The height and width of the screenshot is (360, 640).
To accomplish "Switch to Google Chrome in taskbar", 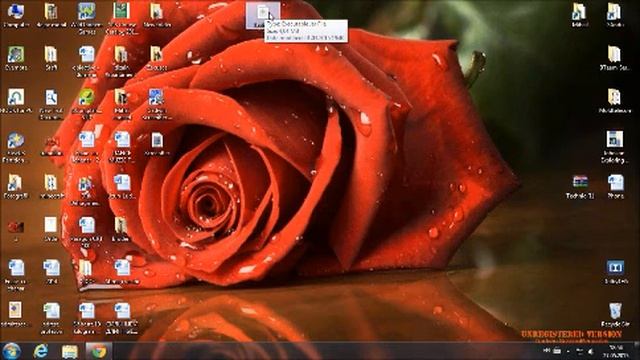I will pos(98,351).
